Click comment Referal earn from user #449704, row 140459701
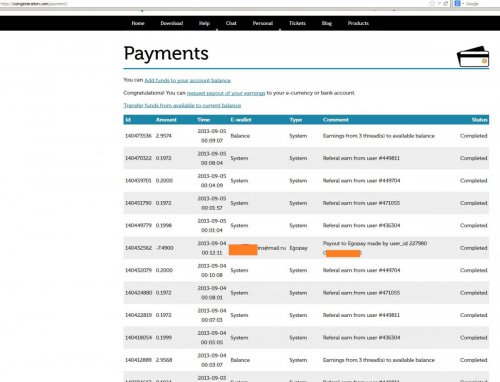The width and height of the screenshot is (500, 382). pyautogui.click(x=361, y=181)
